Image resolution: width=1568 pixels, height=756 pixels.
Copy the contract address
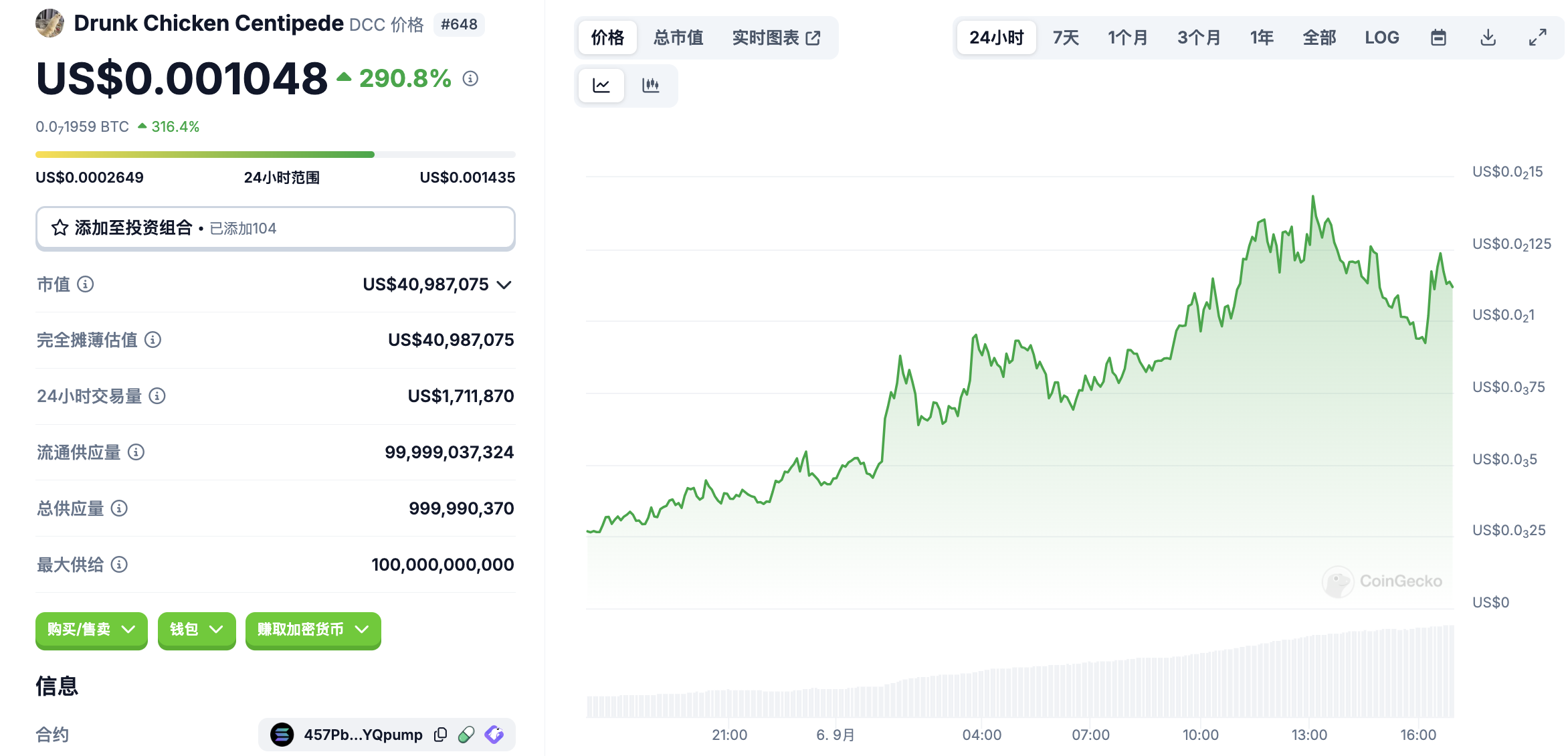(440, 735)
